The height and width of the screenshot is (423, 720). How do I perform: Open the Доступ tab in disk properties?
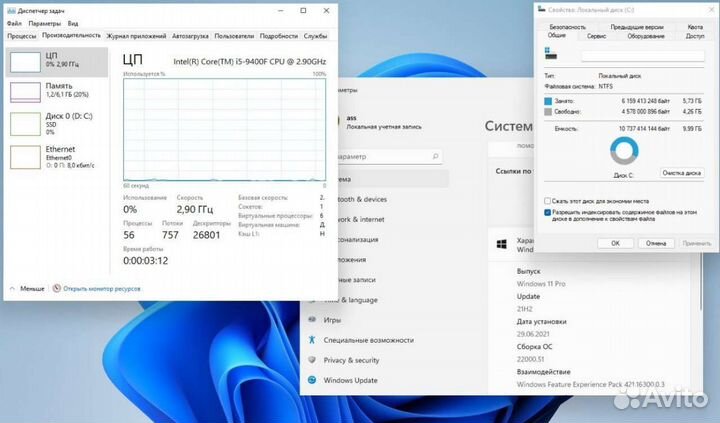(695, 36)
